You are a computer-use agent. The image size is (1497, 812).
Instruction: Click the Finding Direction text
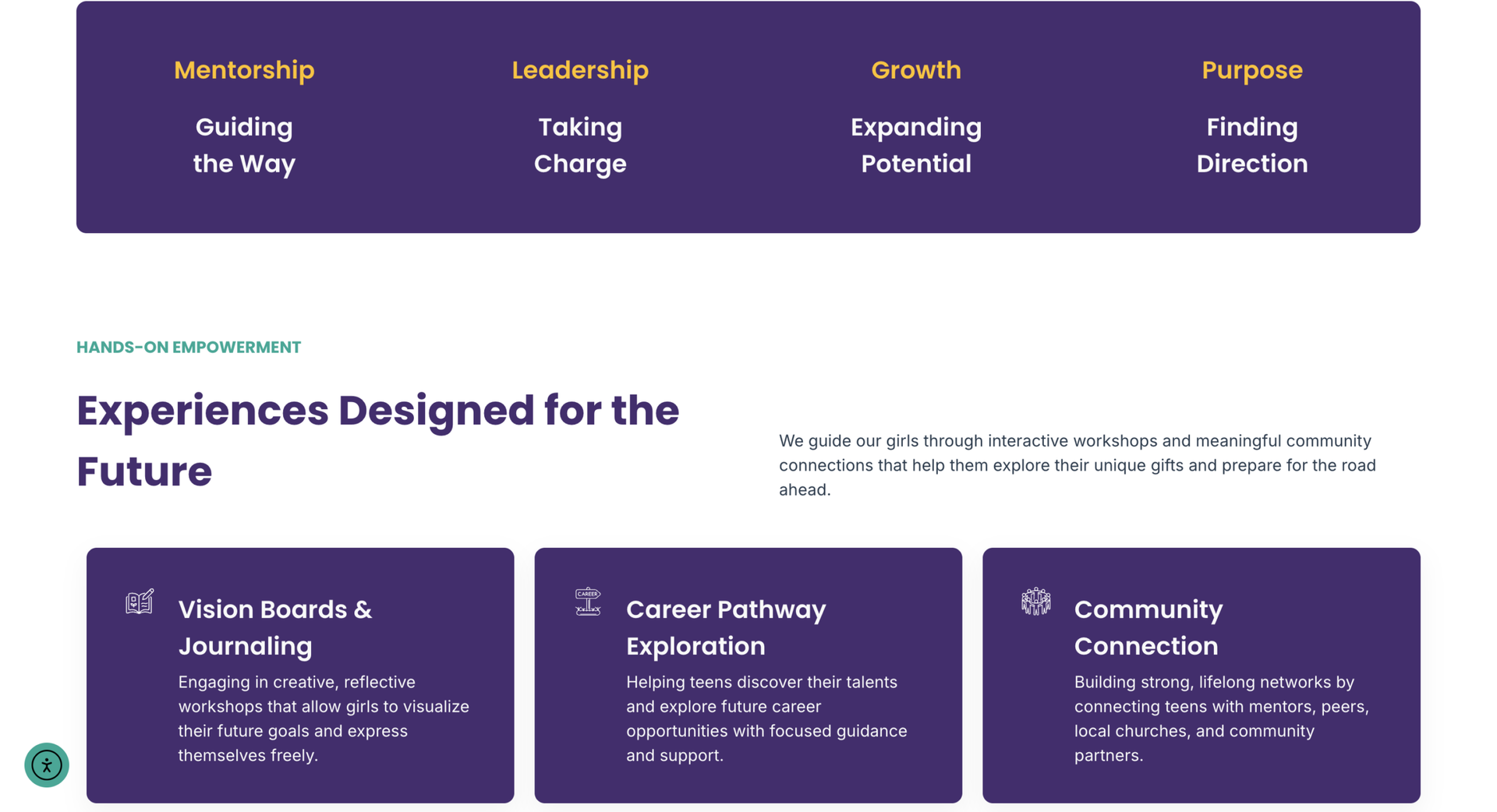click(x=1252, y=146)
